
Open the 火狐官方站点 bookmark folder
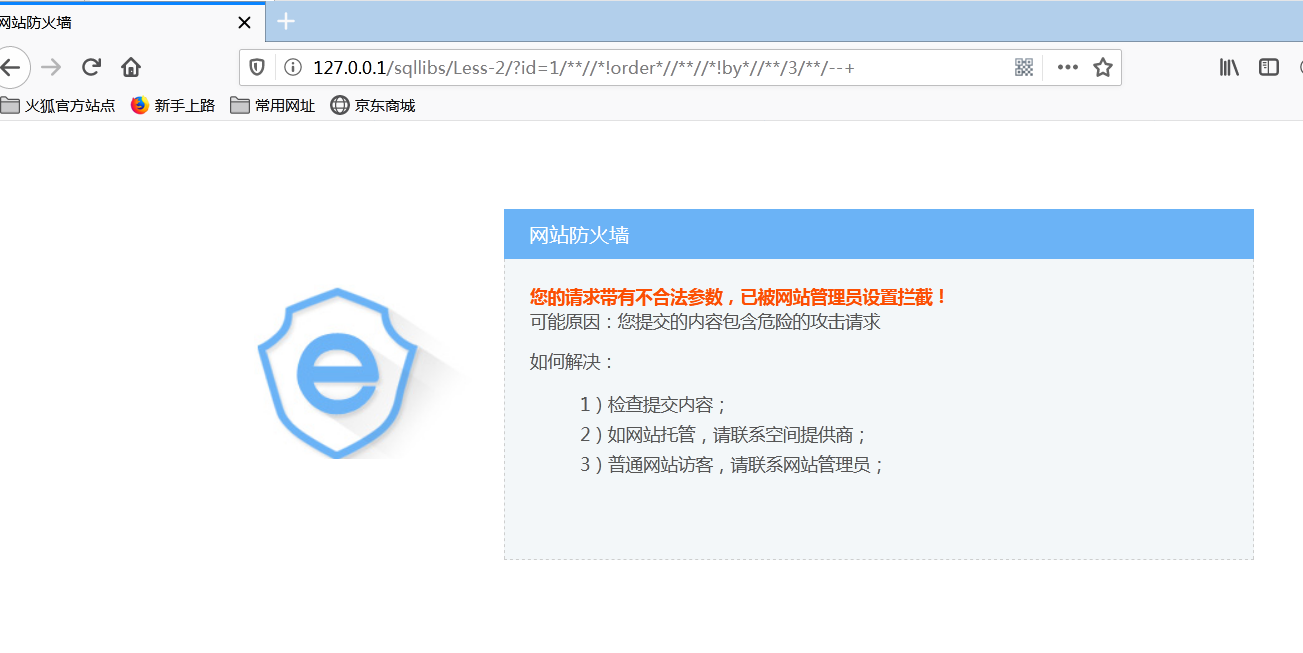point(58,105)
